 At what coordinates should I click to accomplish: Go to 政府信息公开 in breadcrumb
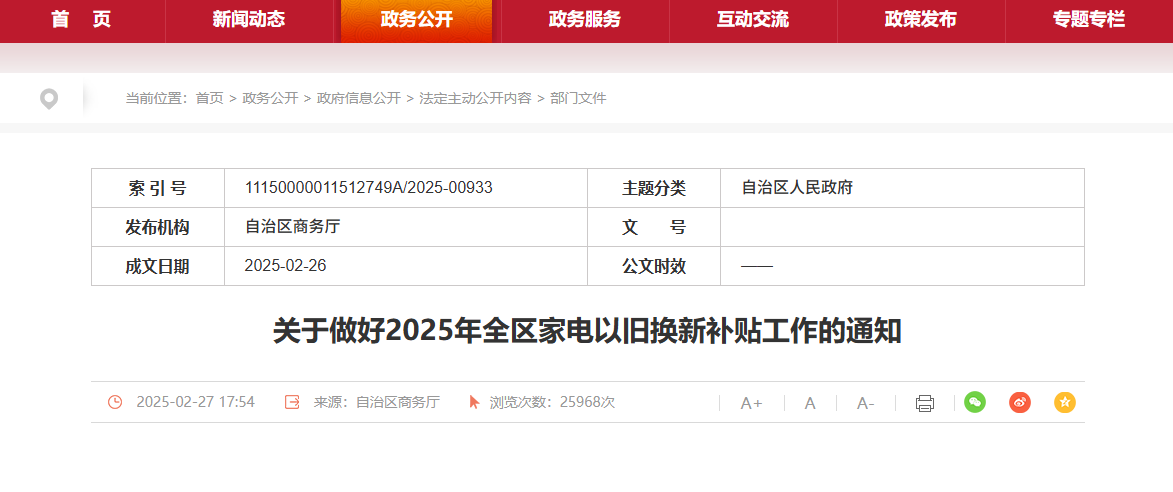(x=358, y=98)
